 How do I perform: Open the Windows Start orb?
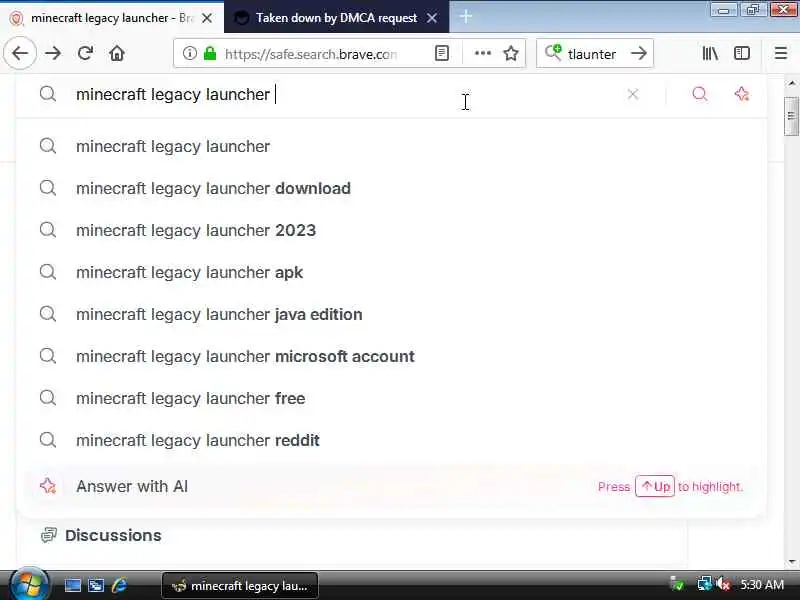click(x=29, y=585)
